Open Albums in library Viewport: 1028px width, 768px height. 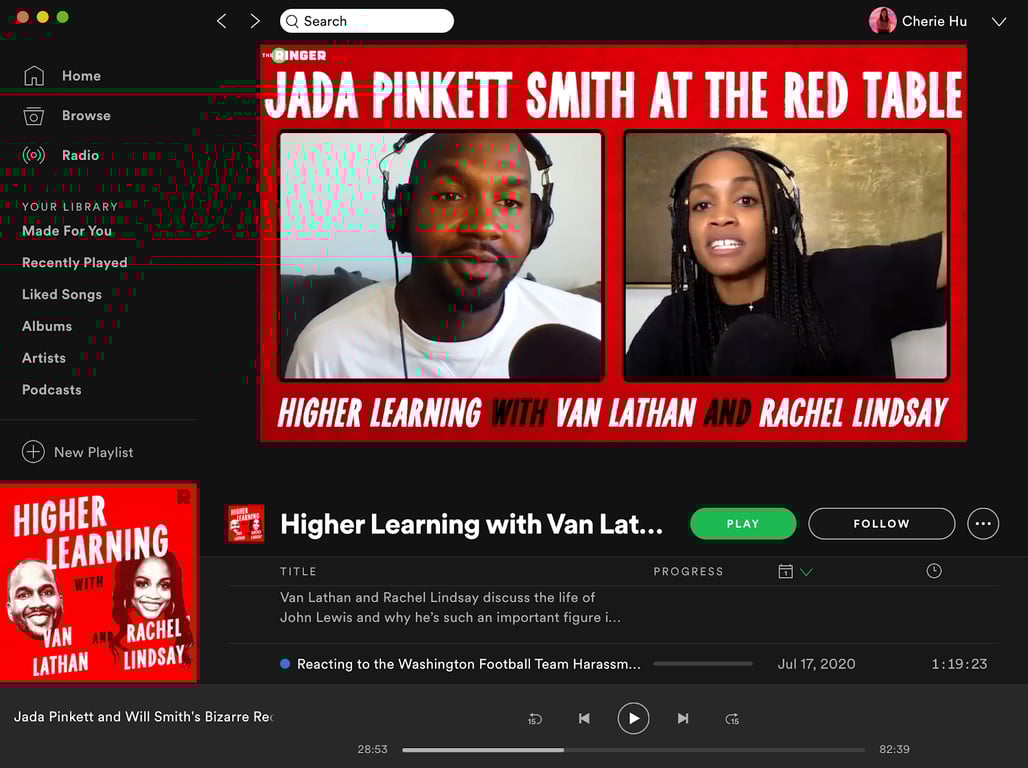47,326
